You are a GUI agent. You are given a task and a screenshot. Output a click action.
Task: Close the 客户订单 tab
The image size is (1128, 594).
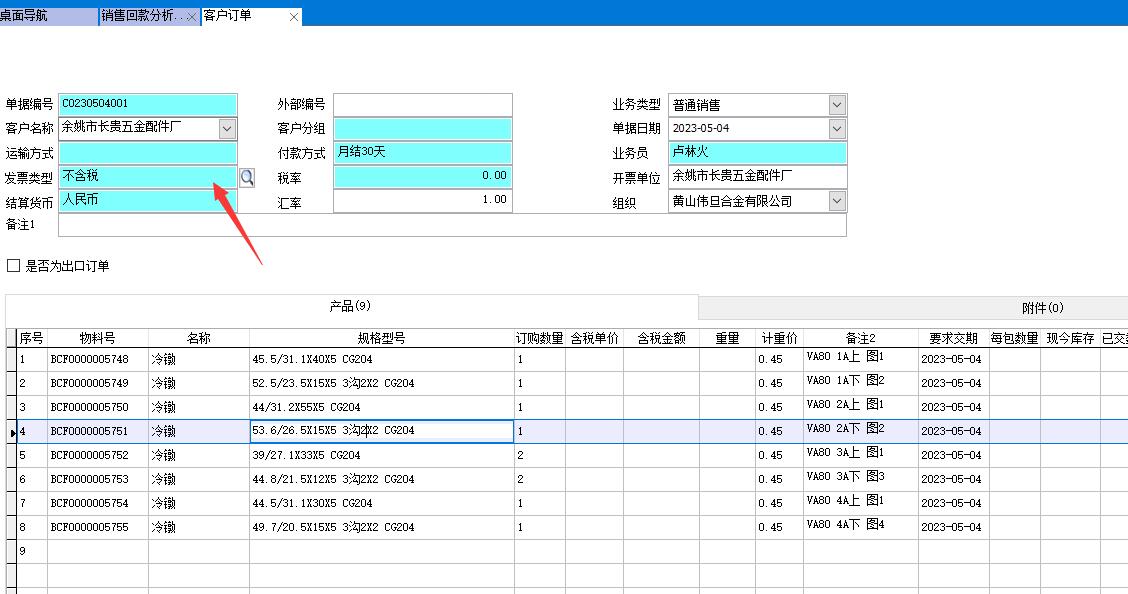click(294, 17)
